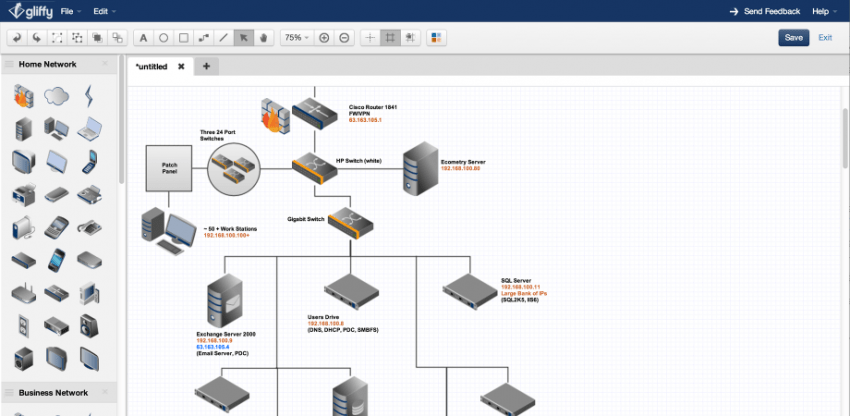
Task: Pick the flat screen monitor shape
Action: click(x=56, y=162)
